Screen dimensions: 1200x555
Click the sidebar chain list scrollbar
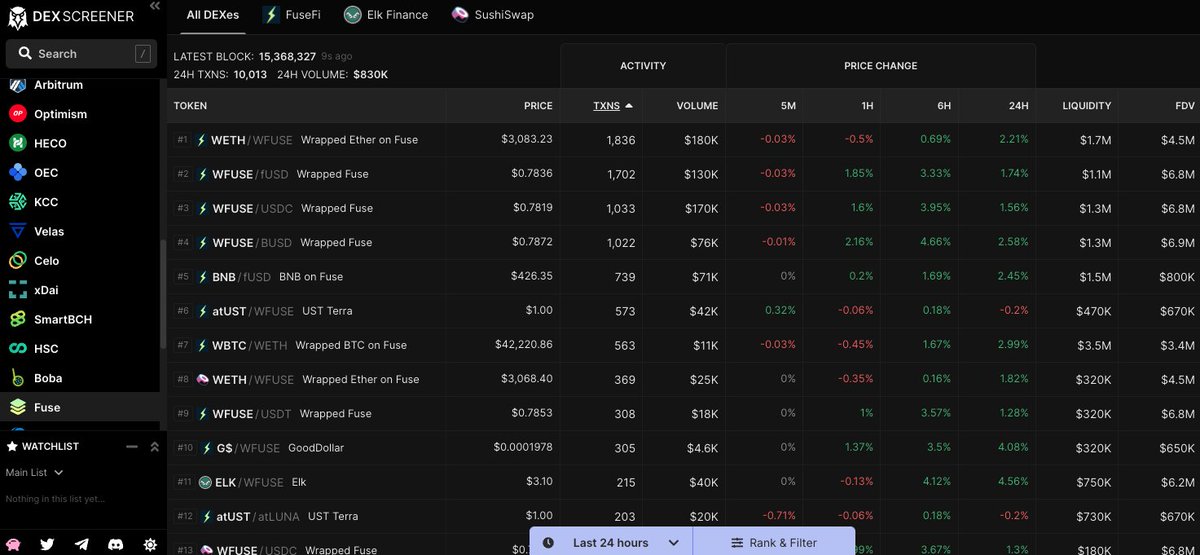pyautogui.click(x=163, y=293)
